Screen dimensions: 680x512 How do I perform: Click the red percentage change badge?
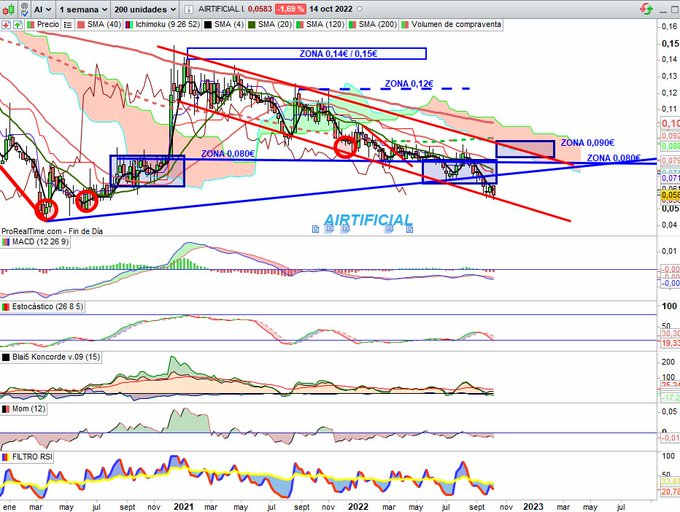click(x=291, y=9)
